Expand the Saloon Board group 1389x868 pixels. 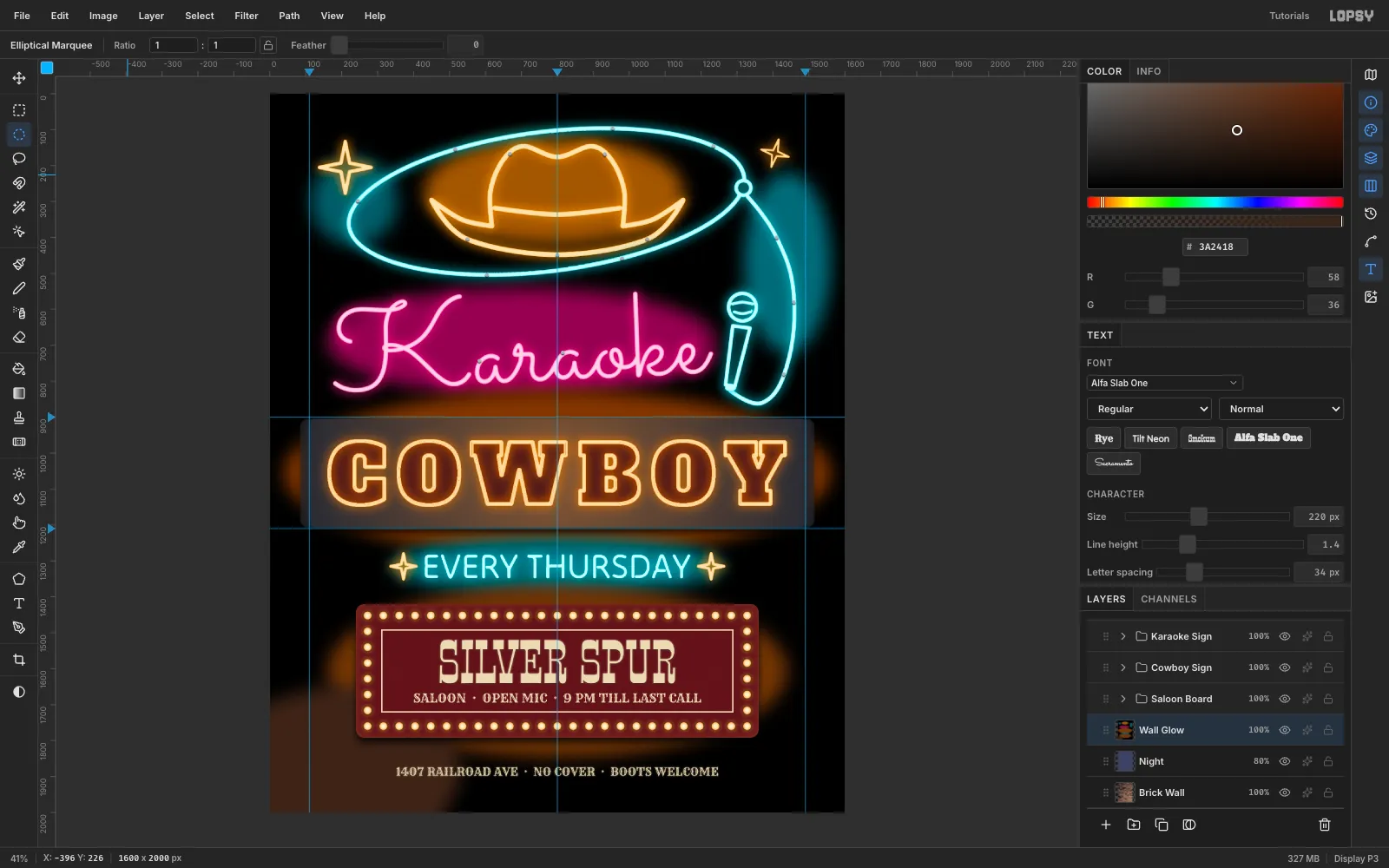(1122, 699)
